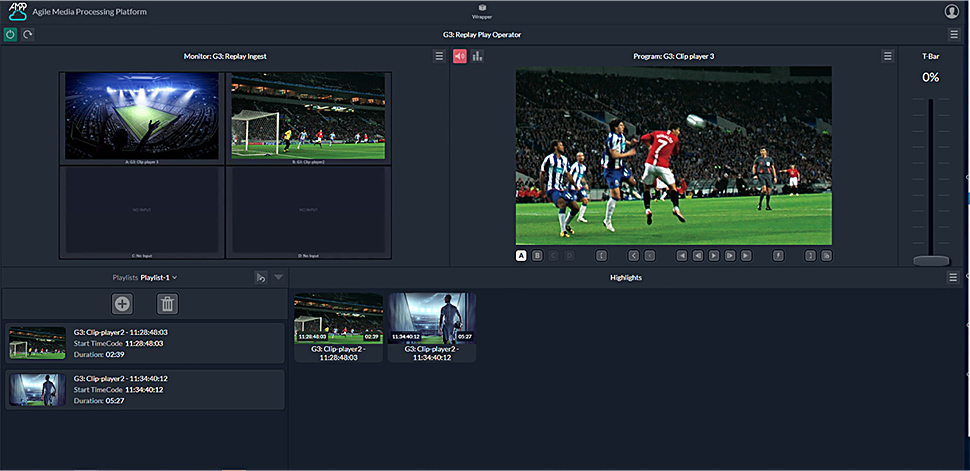970x471 pixels.
Task: Add a clip with the plus button
Action: [x=122, y=304]
